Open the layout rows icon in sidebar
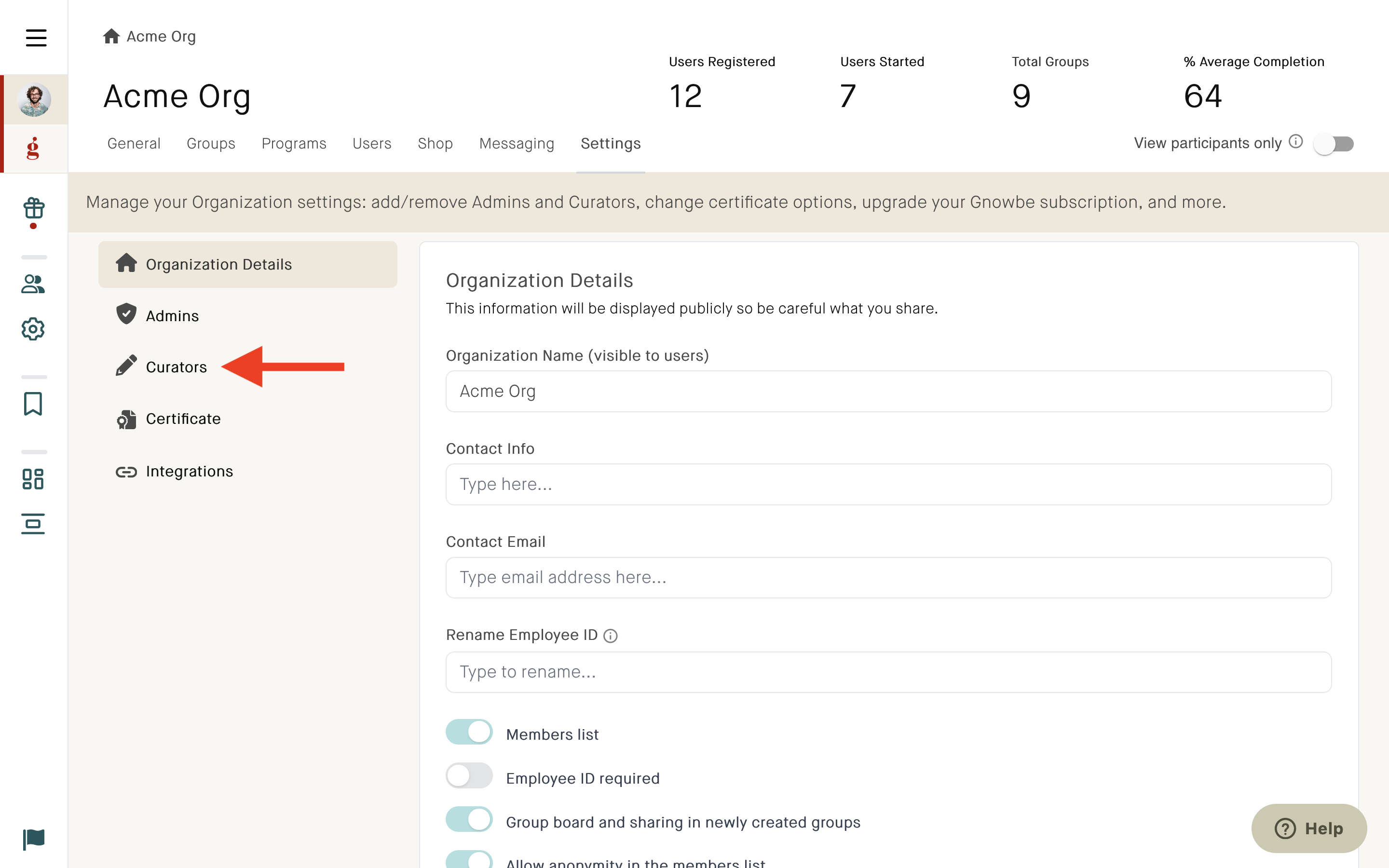1389x868 pixels. [x=33, y=524]
